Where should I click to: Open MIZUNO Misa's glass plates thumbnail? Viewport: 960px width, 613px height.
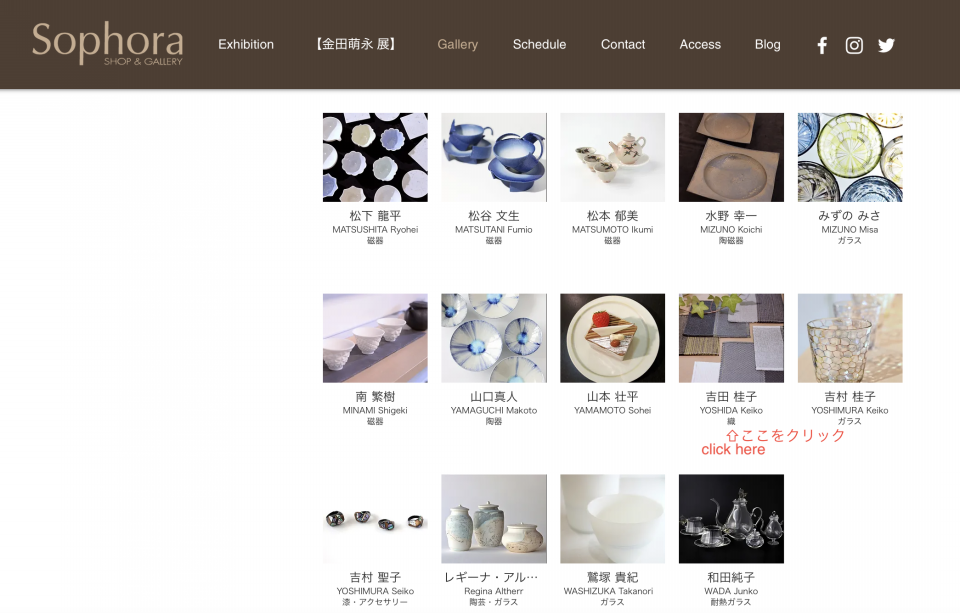click(850, 157)
